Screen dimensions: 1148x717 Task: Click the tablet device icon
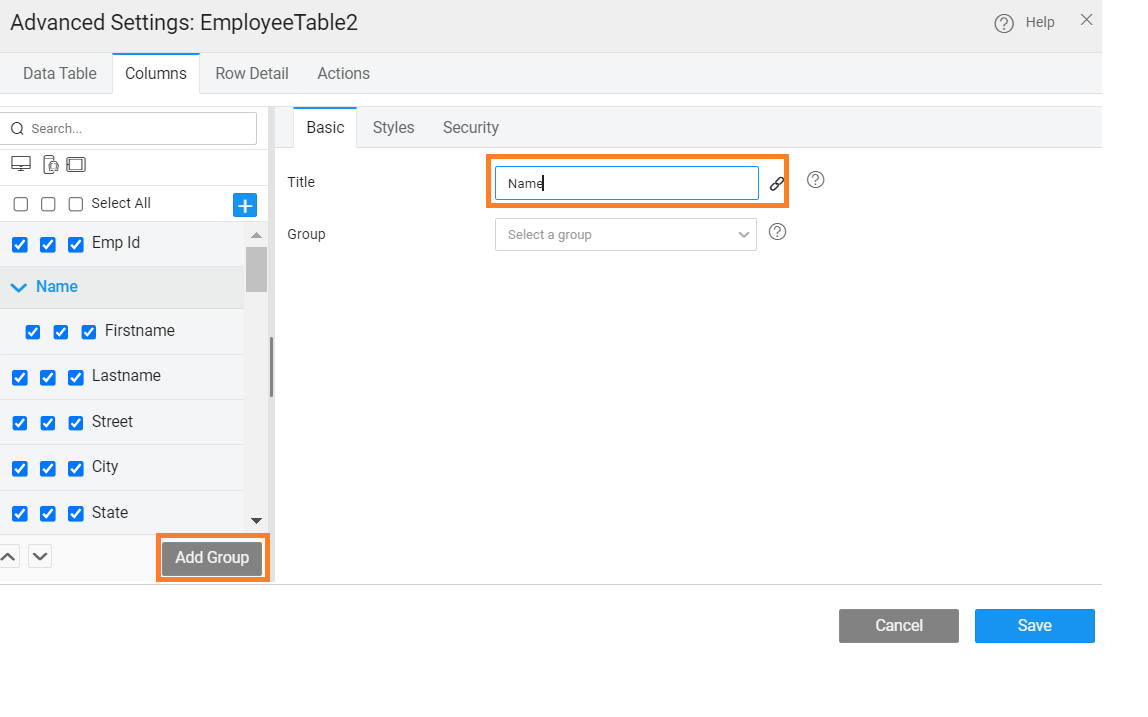pyautogui.click(x=77, y=164)
